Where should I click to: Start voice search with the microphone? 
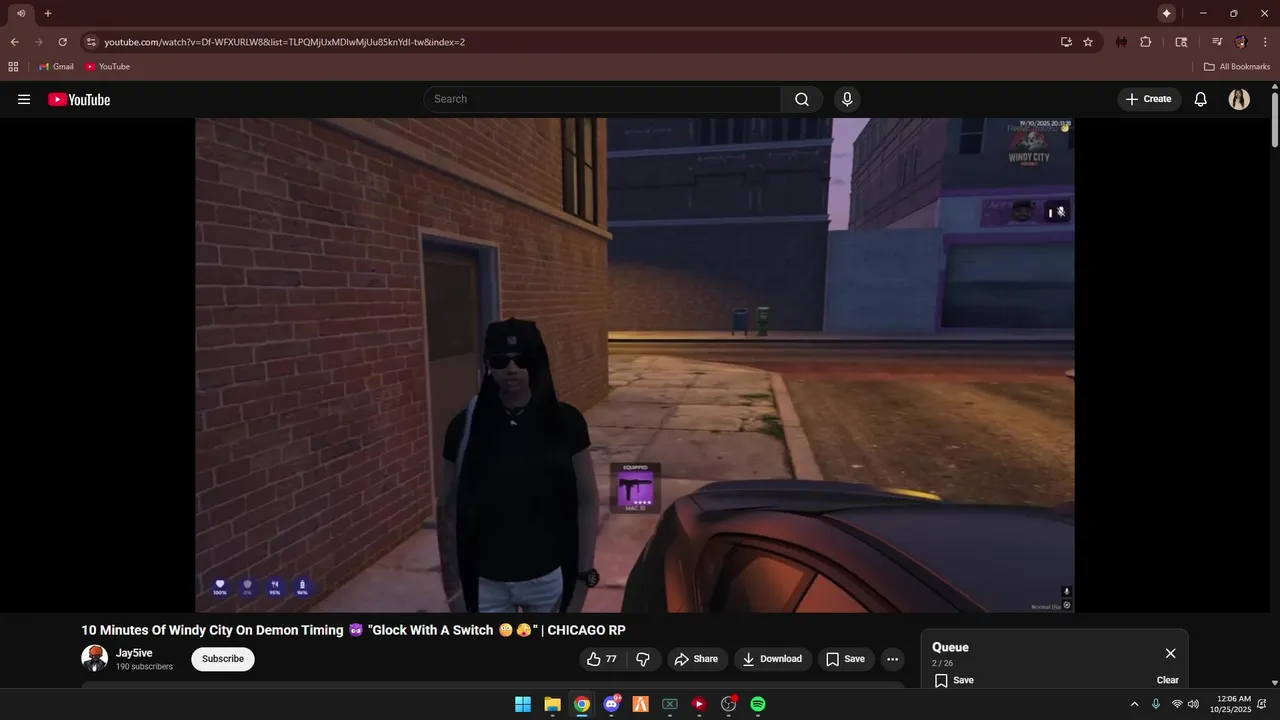point(847,99)
